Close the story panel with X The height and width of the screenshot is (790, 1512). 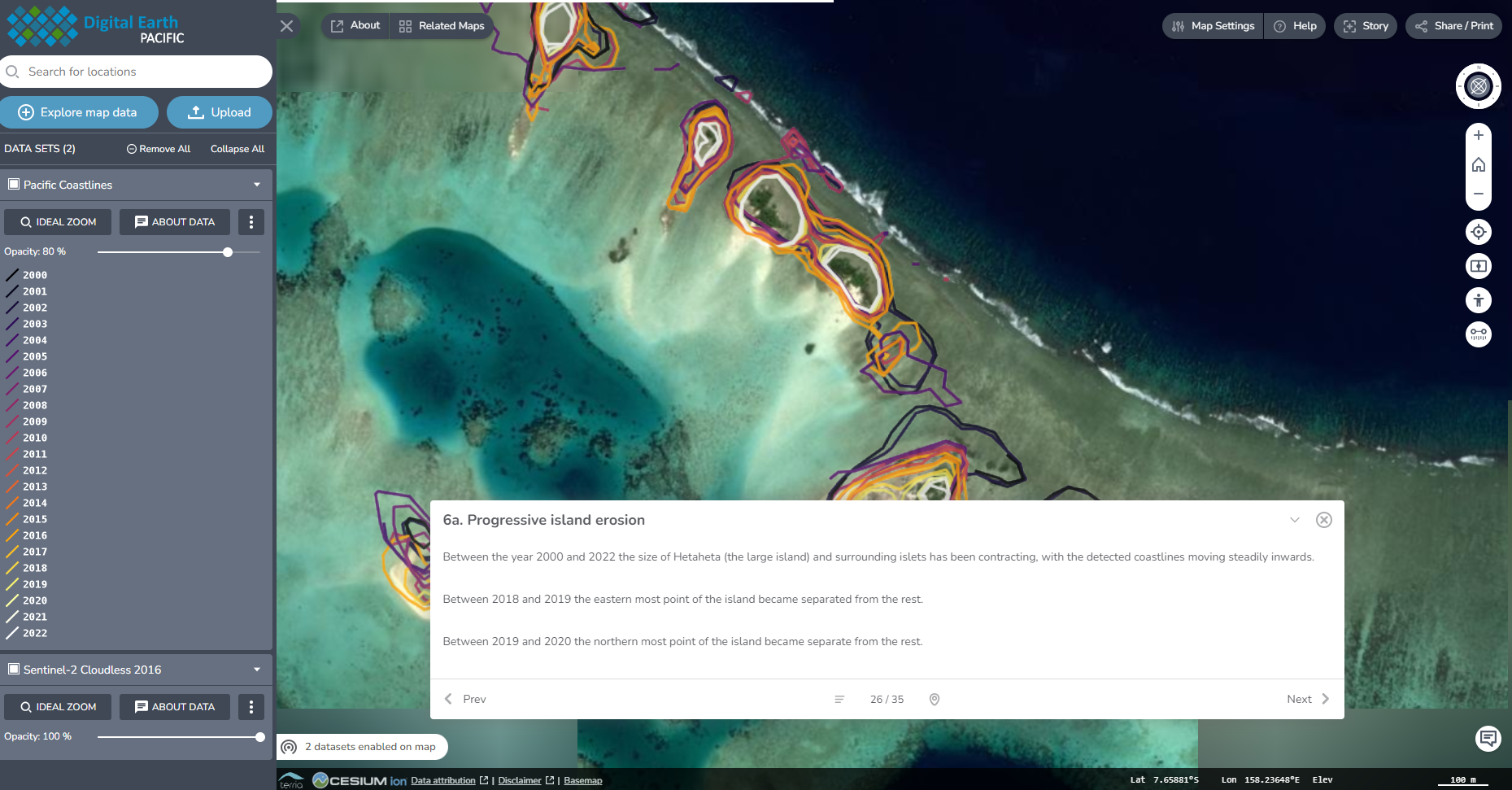(x=1323, y=520)
